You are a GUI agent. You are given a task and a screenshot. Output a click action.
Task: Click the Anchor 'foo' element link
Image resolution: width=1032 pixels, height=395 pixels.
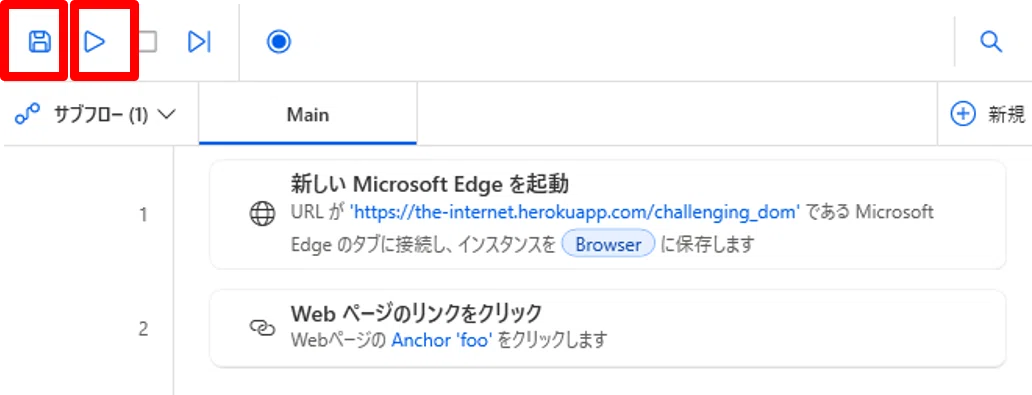coord(442,340)
